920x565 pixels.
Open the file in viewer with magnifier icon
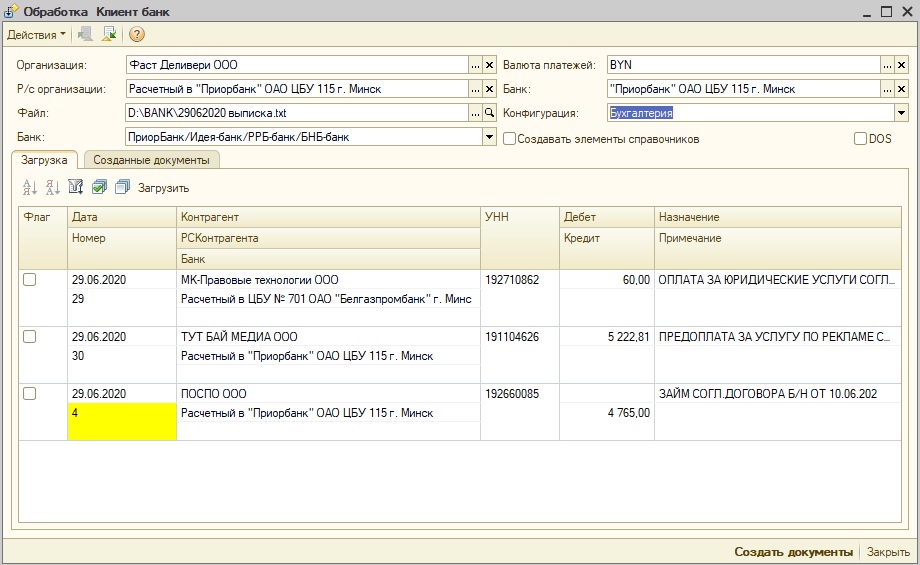[489, 113]
